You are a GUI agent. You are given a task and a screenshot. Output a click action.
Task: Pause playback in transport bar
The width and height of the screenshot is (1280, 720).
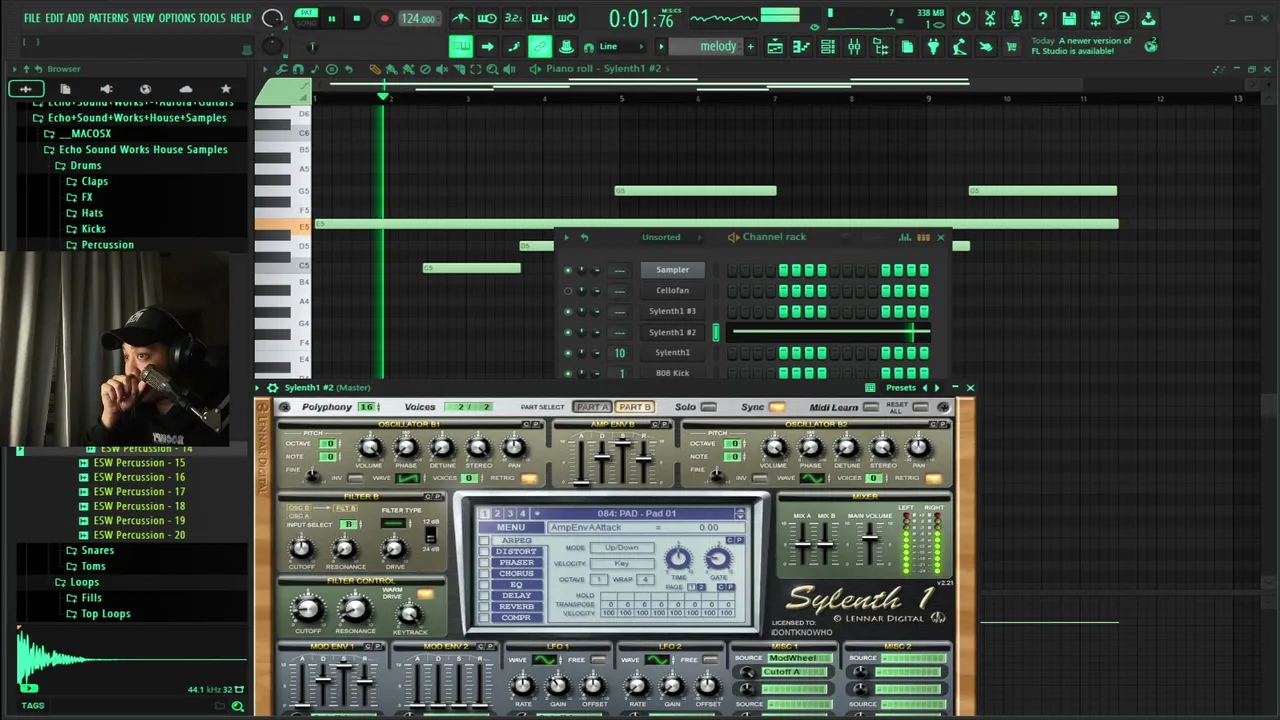pyautogui.click(x=332, y=19)
